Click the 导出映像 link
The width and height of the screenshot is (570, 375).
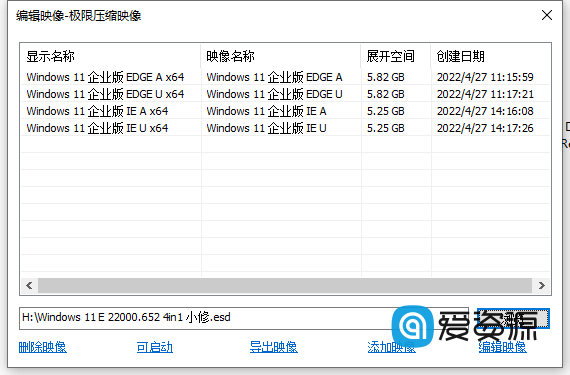(273, 347)
